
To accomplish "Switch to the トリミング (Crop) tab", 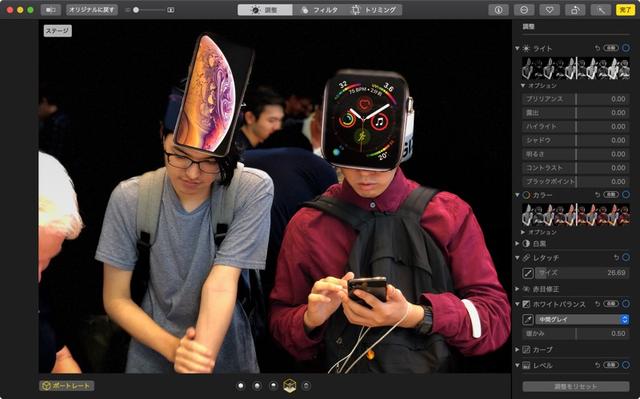I will (375, 10).
